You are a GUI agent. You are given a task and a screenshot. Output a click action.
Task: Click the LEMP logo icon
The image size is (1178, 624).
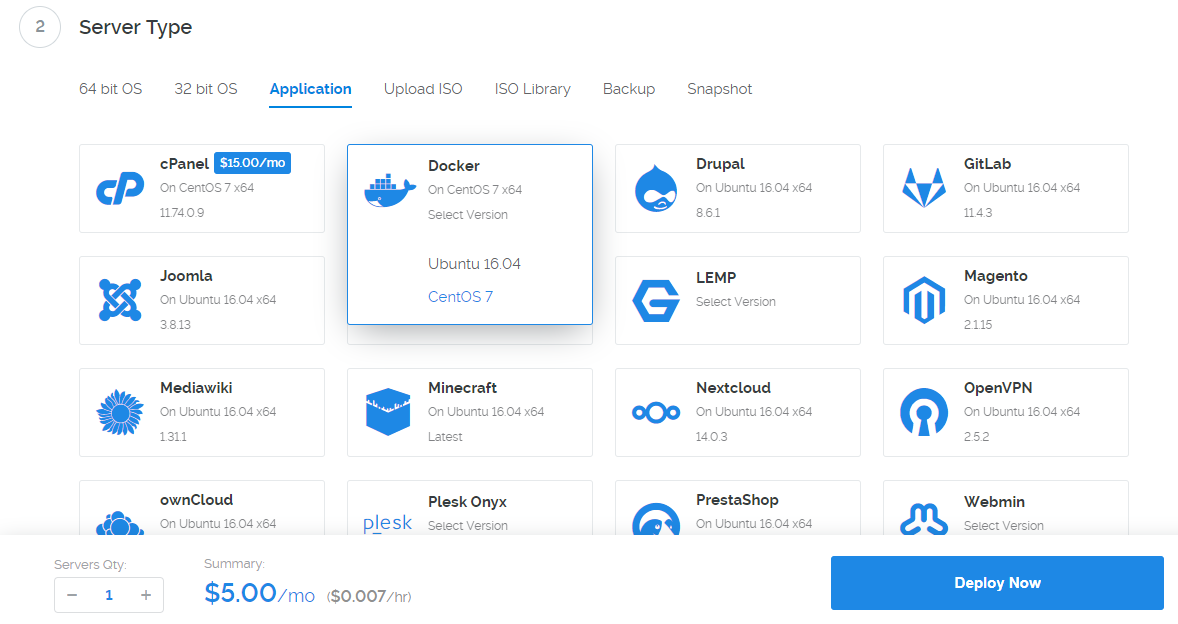[656, 301]
